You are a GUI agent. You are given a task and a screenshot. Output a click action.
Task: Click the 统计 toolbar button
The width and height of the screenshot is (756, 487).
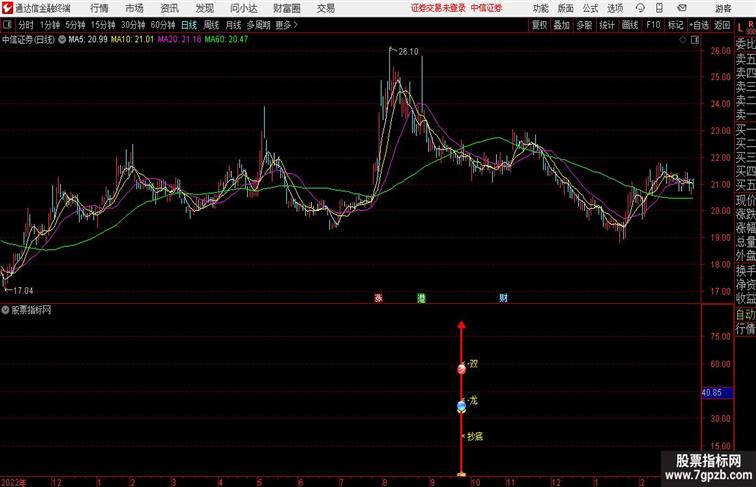click(607, 25)
